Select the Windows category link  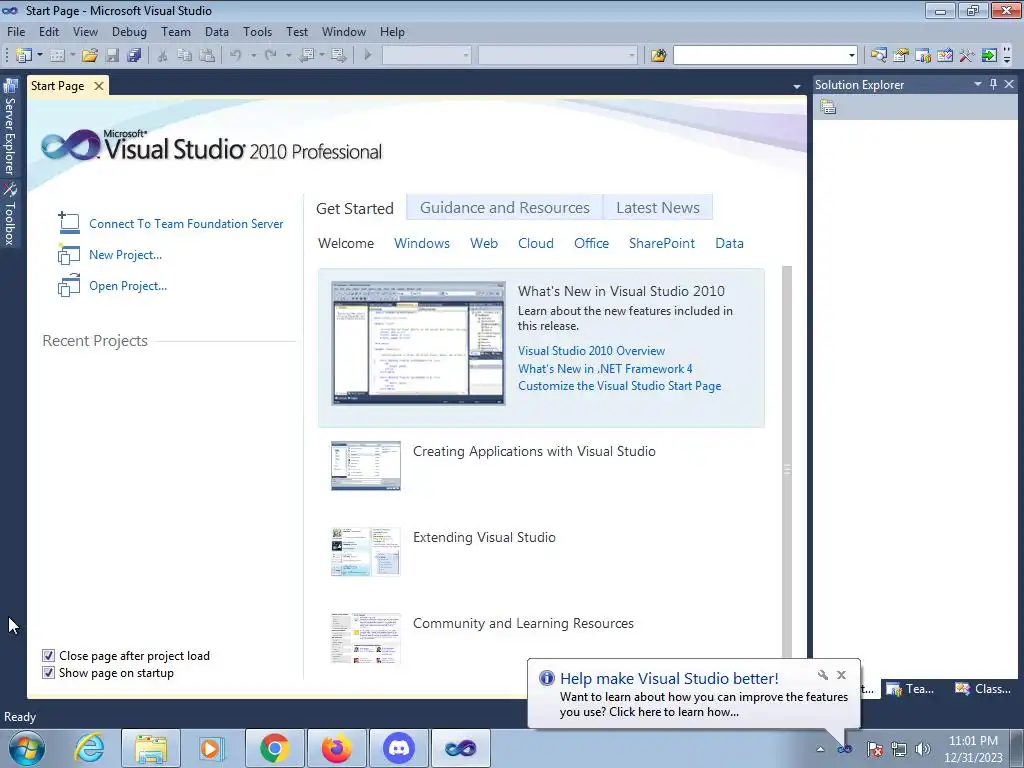click(422, 244)
